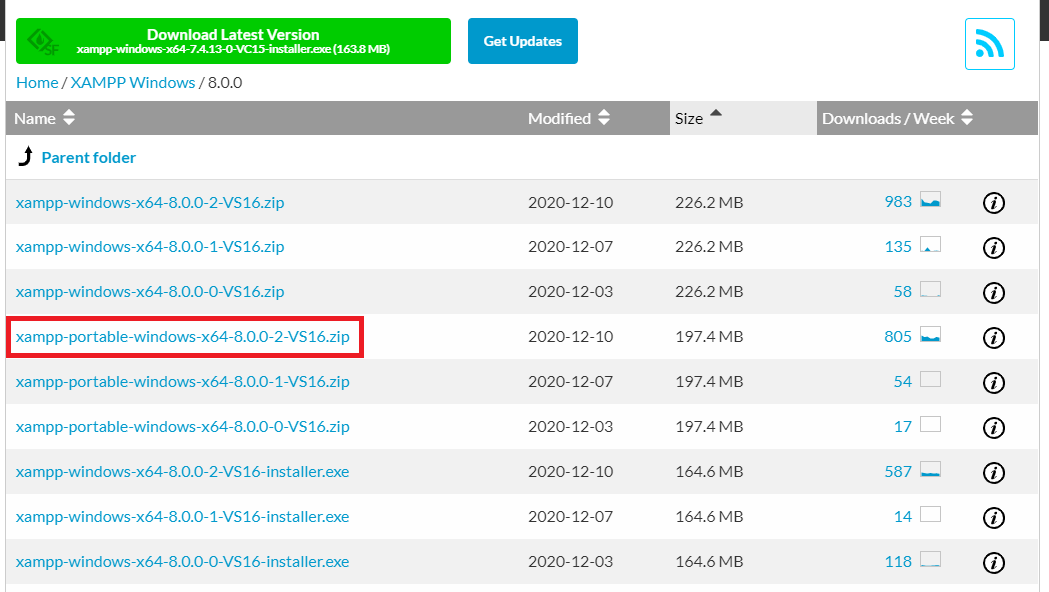Open info icon for xampp-portable-windows-x64-8.0.0-2-VS16.zip

(x=993, y=337)
